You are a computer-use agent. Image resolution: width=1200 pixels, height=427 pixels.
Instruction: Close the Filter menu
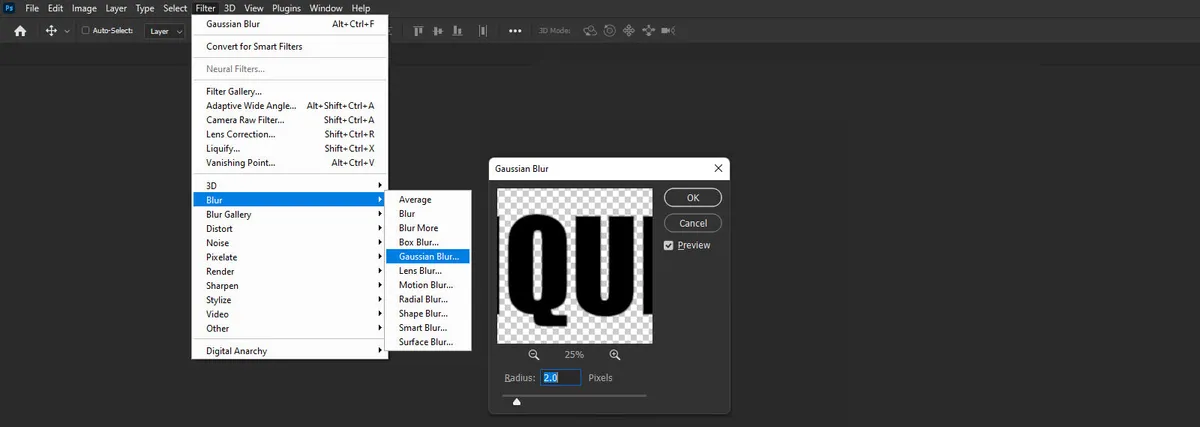coord(205,8)
